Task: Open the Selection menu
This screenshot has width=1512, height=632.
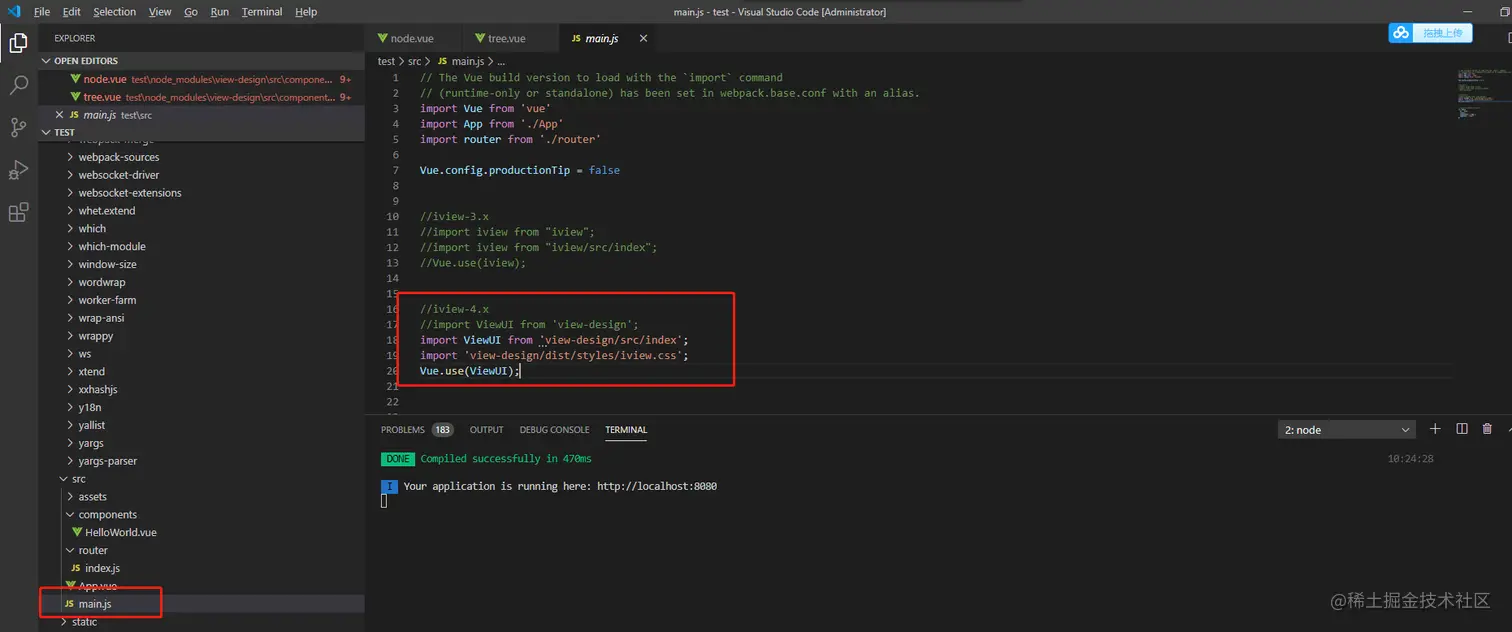Action: (114, 12)
